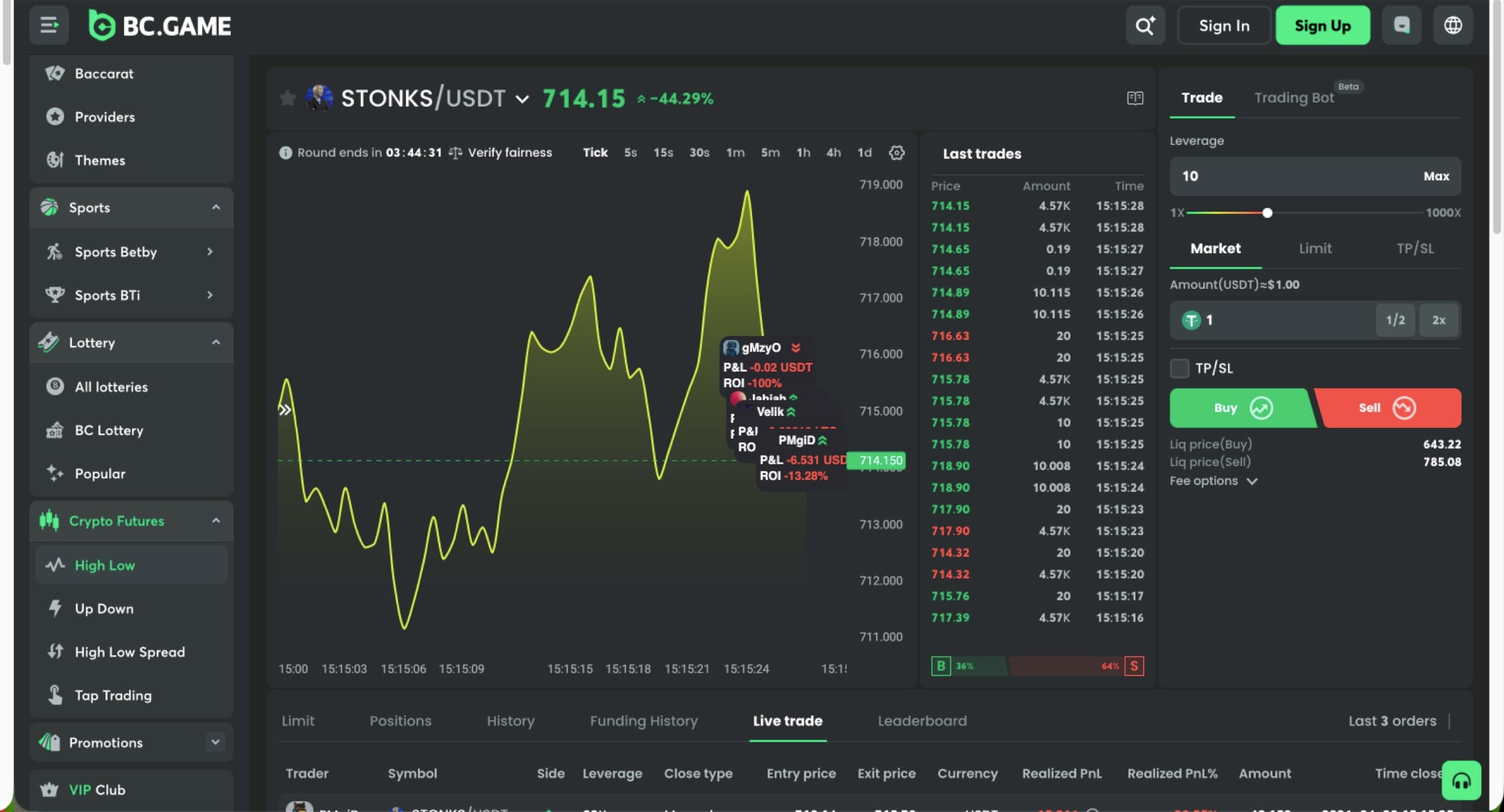Collapse the Sports section
Viewport: 1504px width, 812px height.
[x=216, y=207]
